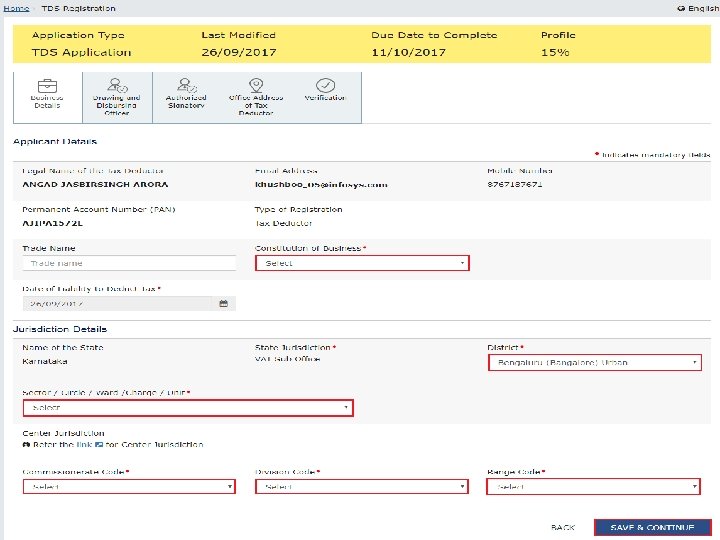Click the checkmark Verification icon
Screen dimensions: 720x540
(326, 85)
